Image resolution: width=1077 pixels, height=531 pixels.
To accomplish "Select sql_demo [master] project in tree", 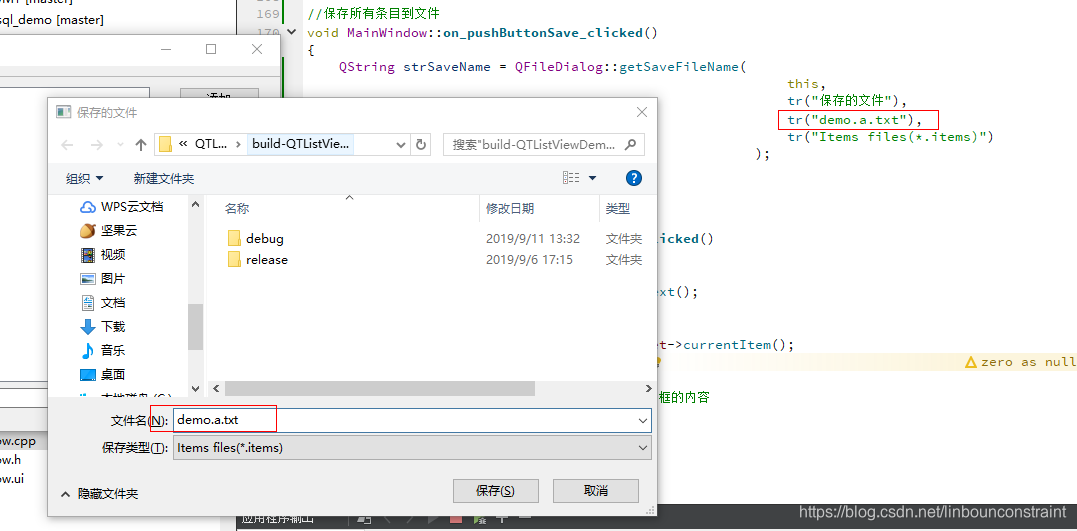I will (52, 20).
